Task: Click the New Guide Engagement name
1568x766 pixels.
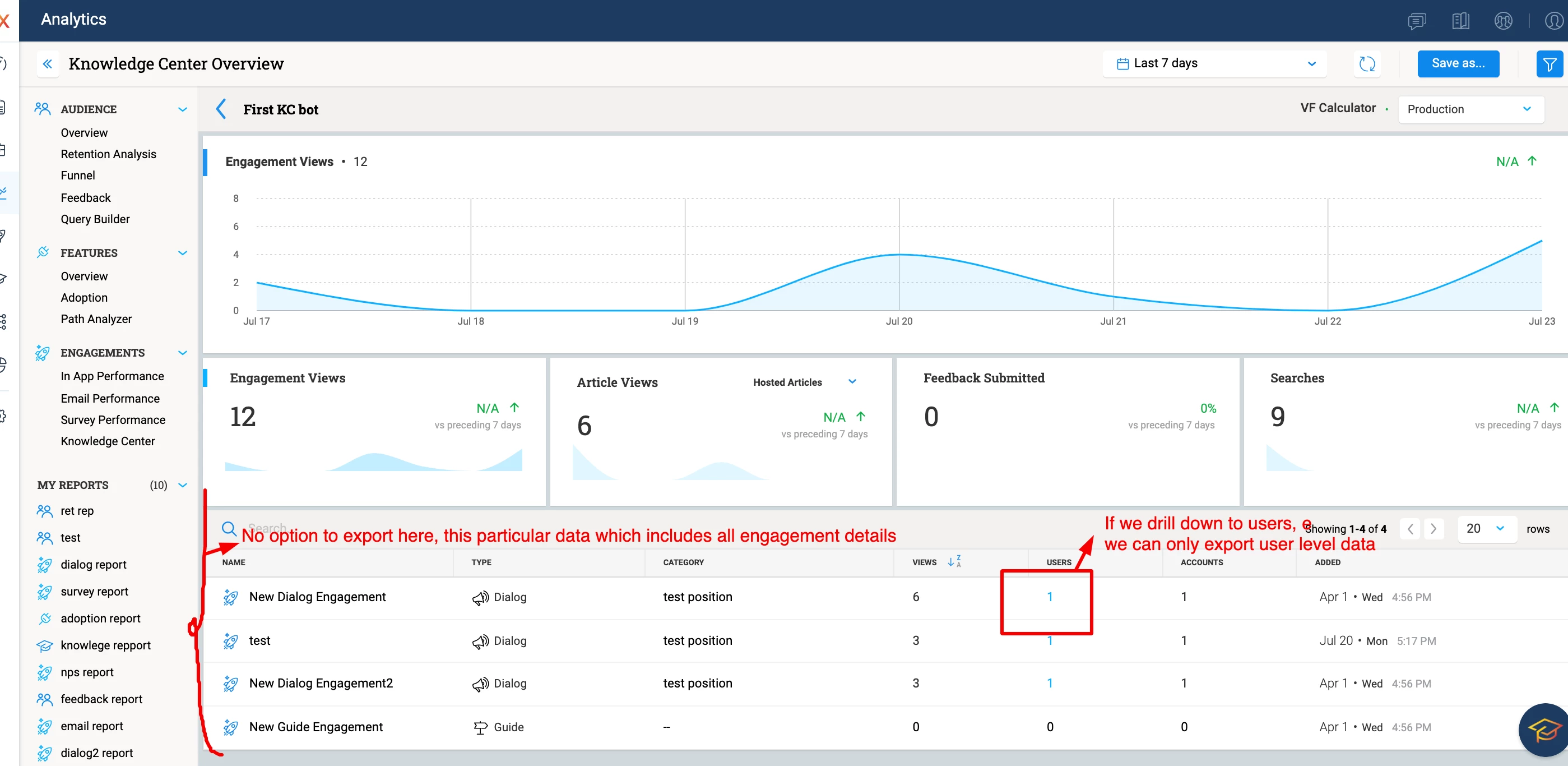Action: (x=316, y=726)
